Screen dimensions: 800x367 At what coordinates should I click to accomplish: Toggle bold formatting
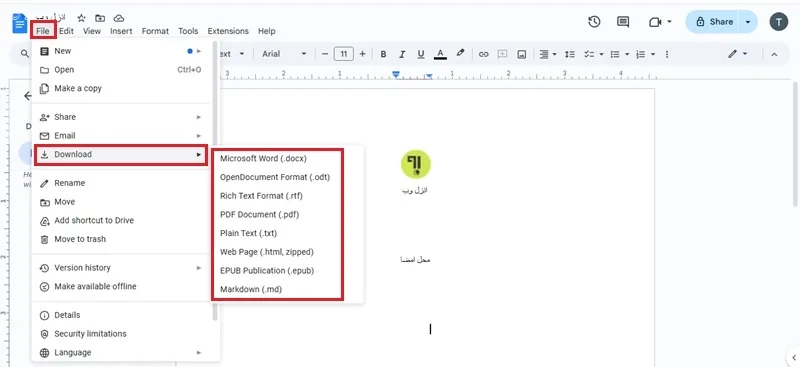click(383, 54)
